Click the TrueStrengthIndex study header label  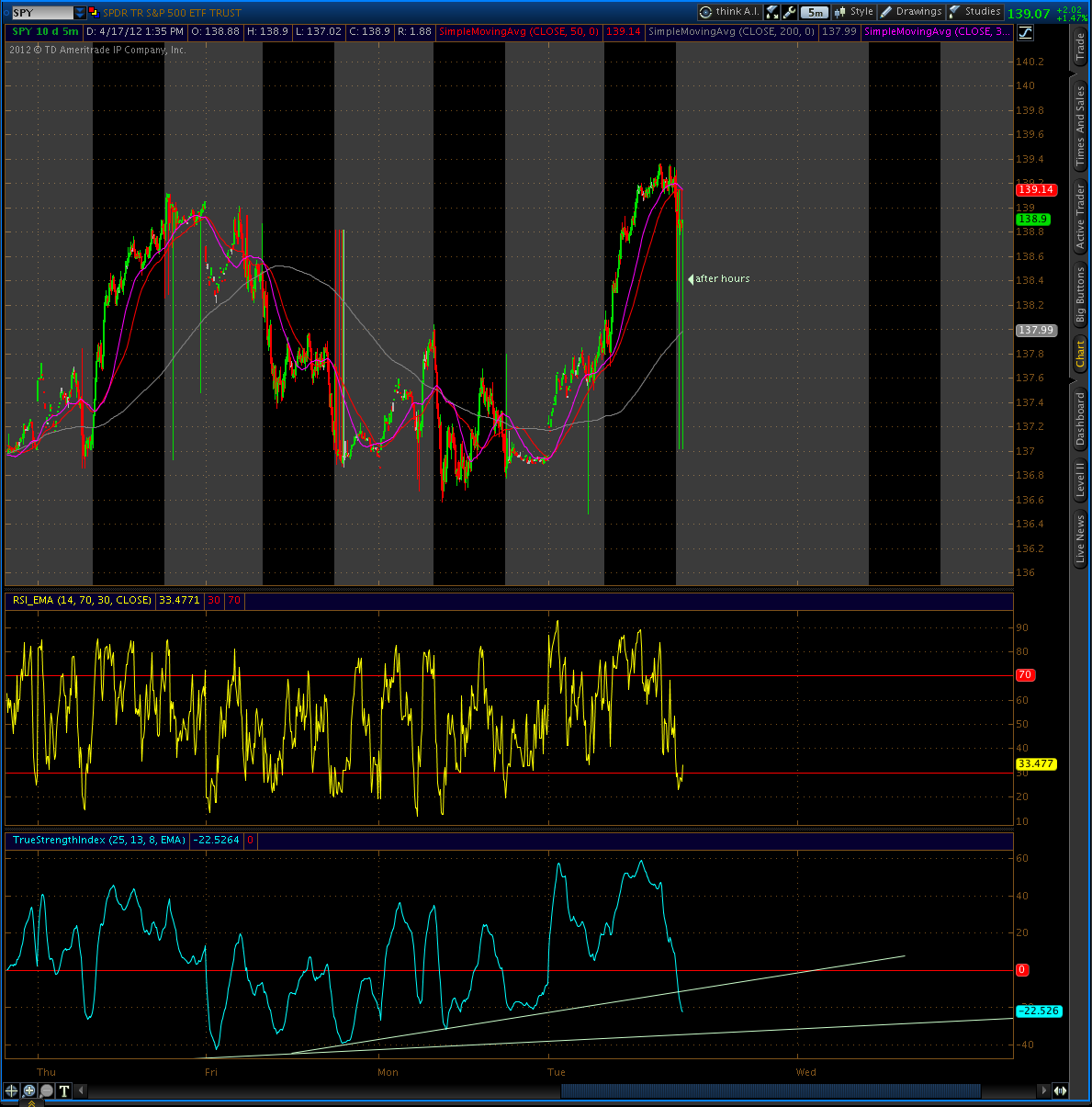(98, 840)
